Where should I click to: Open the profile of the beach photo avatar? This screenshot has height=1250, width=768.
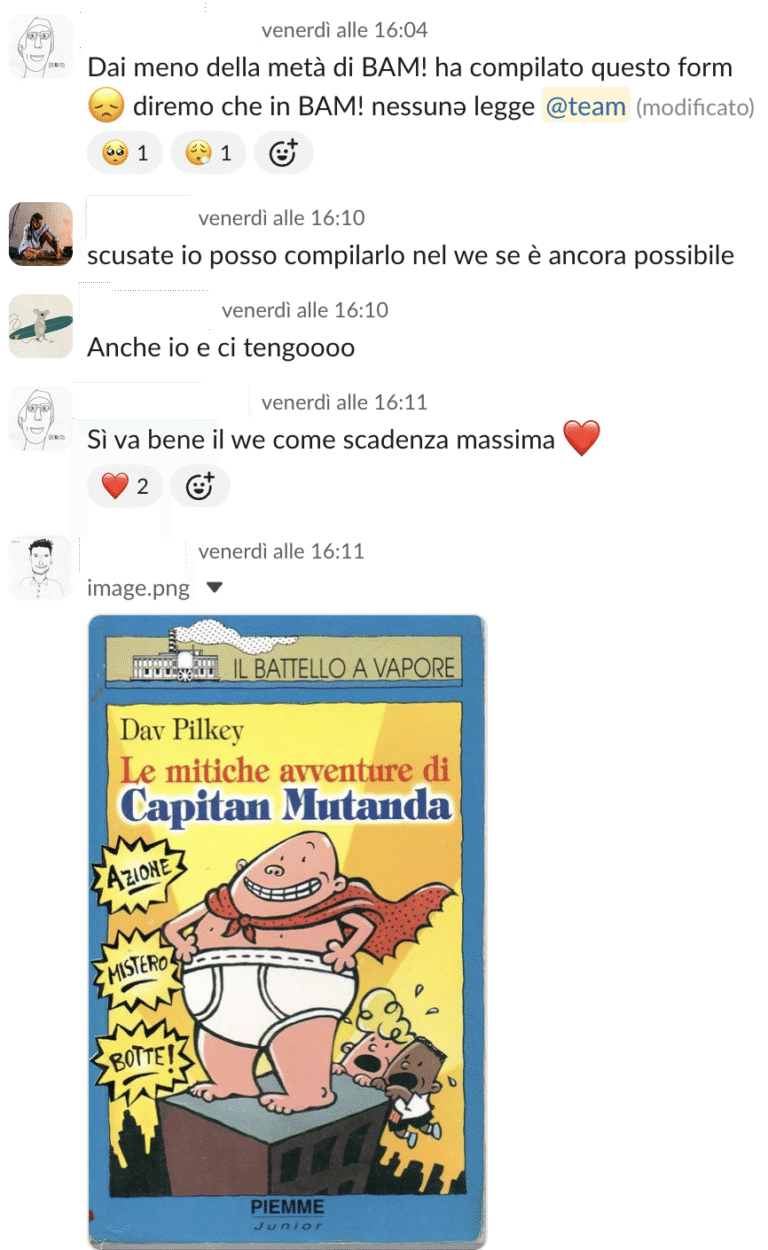pos(41,234)
